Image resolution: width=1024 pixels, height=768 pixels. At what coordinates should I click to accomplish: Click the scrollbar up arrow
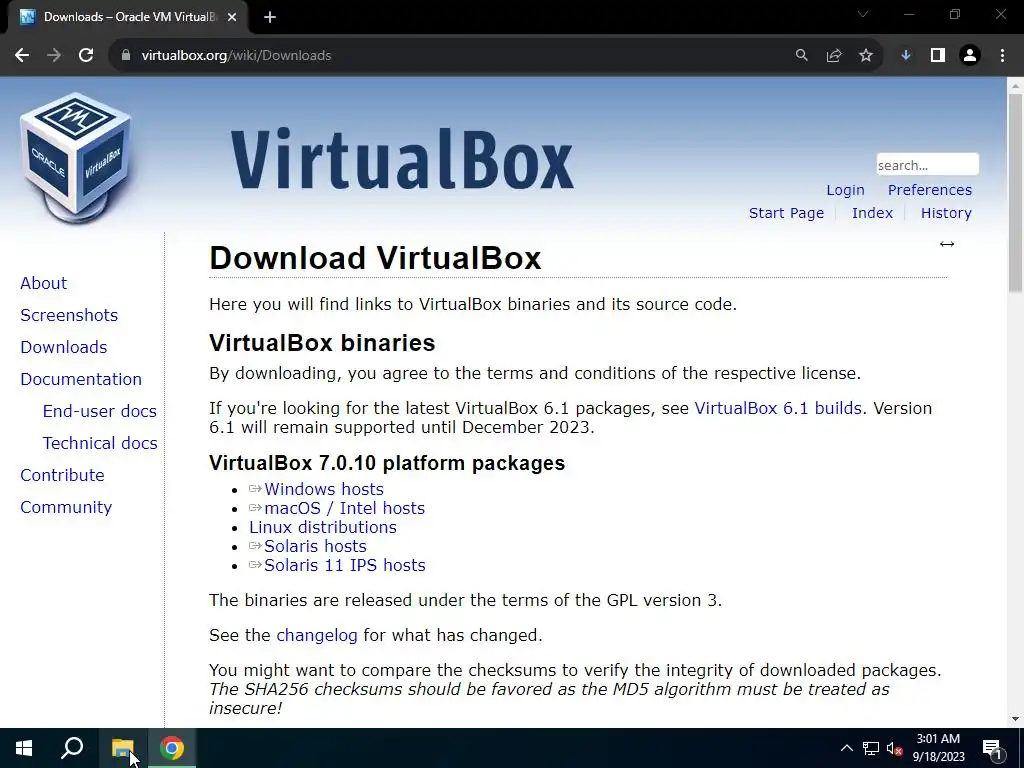click(x=1015, y=85)
